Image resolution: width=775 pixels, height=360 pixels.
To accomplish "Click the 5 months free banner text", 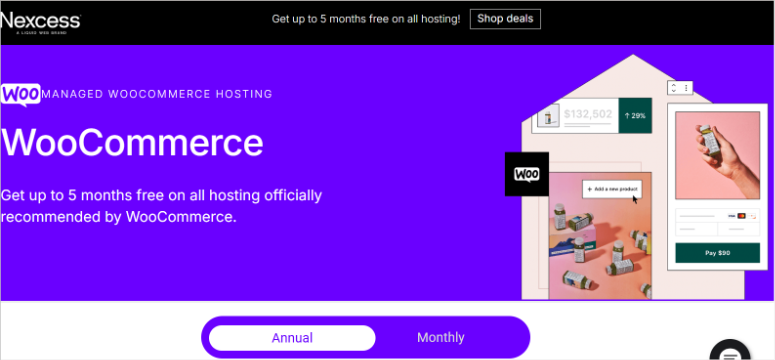I will point(366,19).
